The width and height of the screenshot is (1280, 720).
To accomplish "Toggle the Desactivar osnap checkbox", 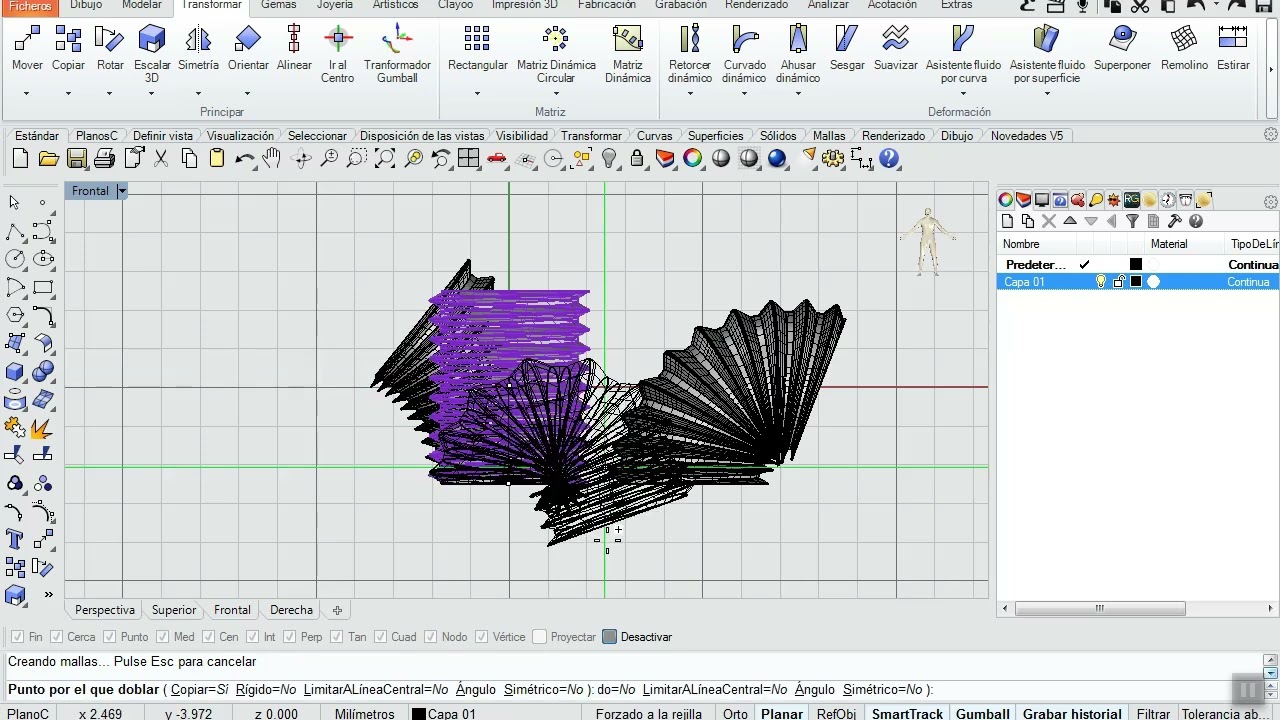I will [610, 637].
